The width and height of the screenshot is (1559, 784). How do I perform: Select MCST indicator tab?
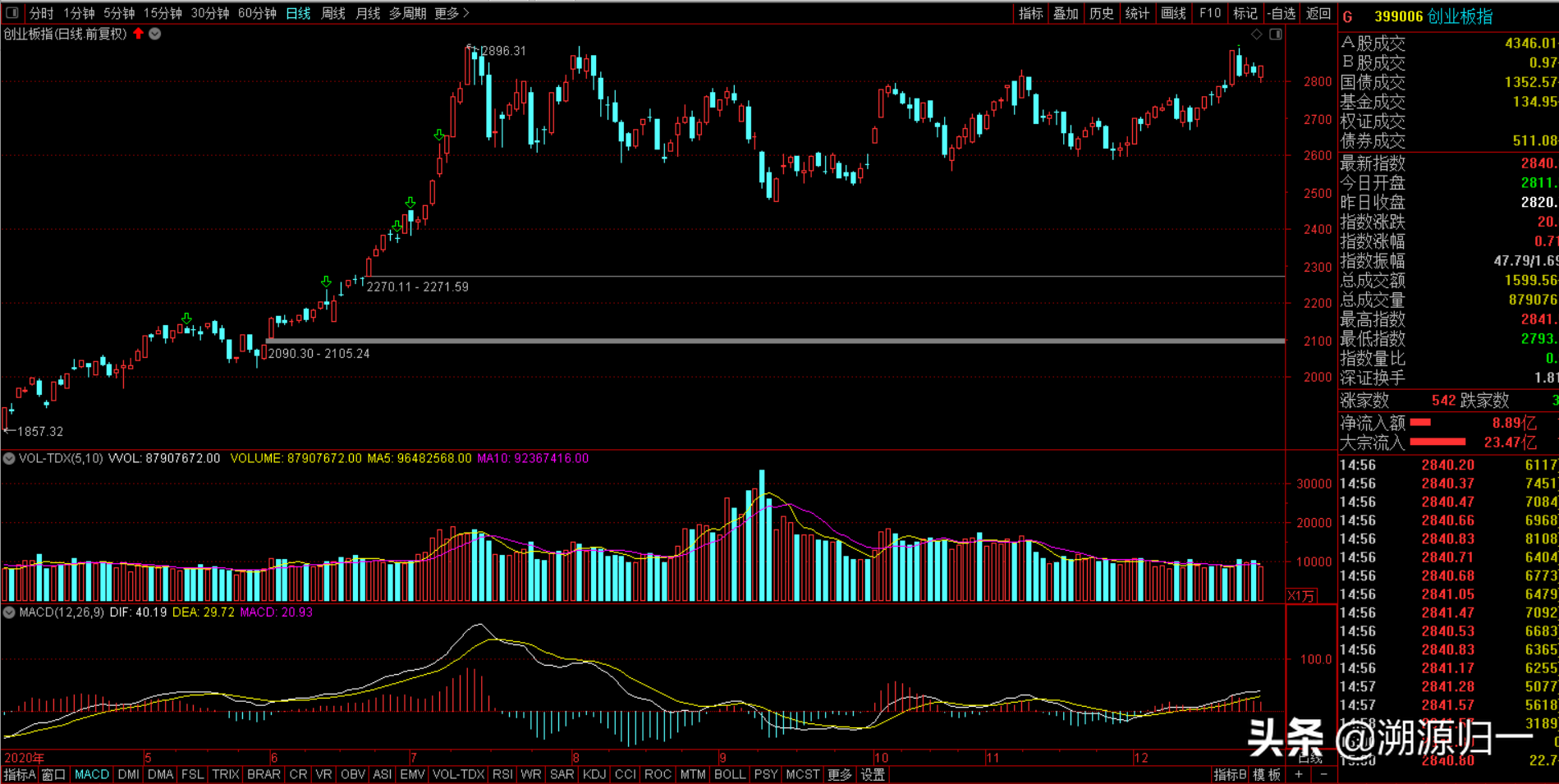click(803, 774)
